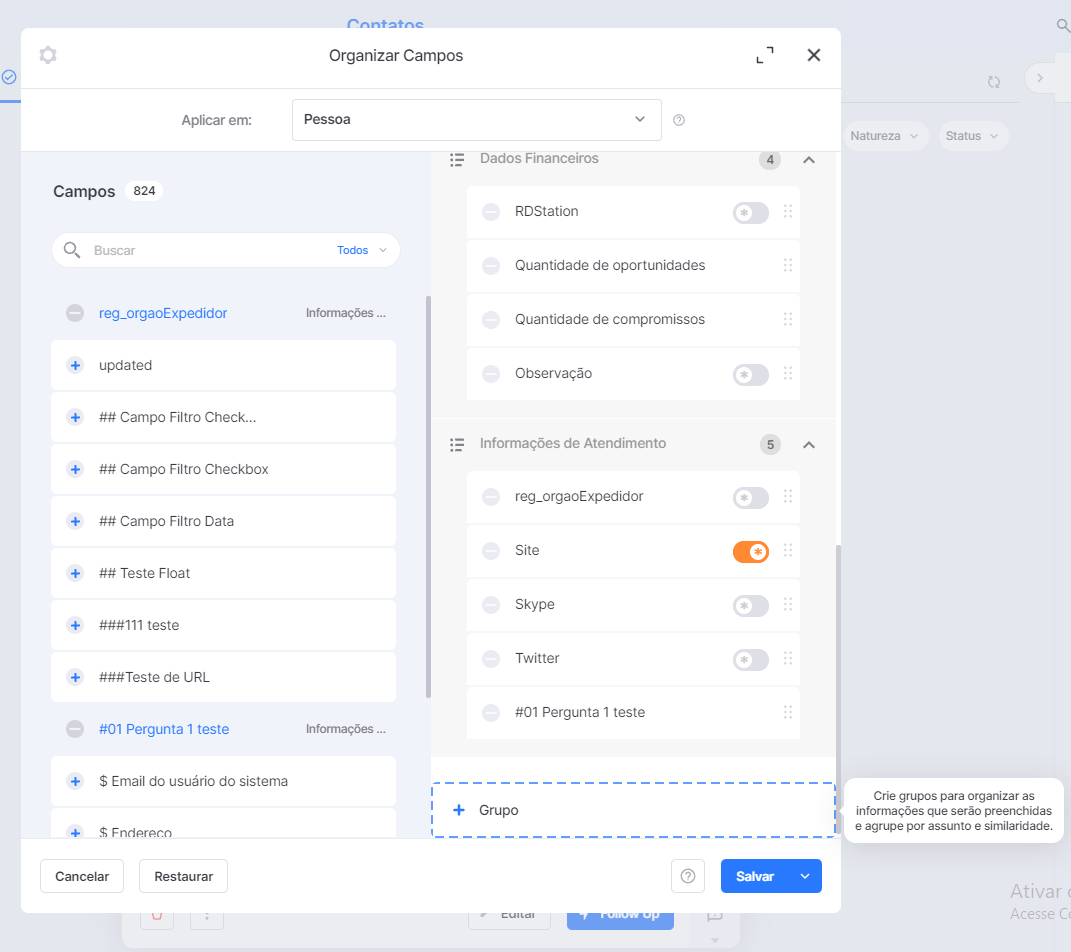The image size is (1071, 952).
Task: Toggle required switch for Twitter
Action: (x=751, y=659)
